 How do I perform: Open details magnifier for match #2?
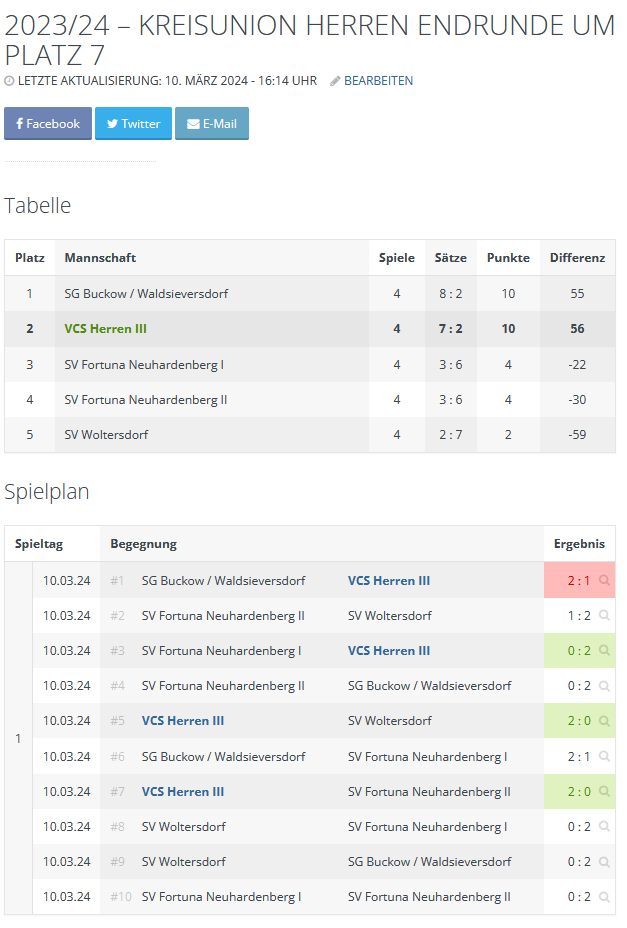[x=604, y=616]
